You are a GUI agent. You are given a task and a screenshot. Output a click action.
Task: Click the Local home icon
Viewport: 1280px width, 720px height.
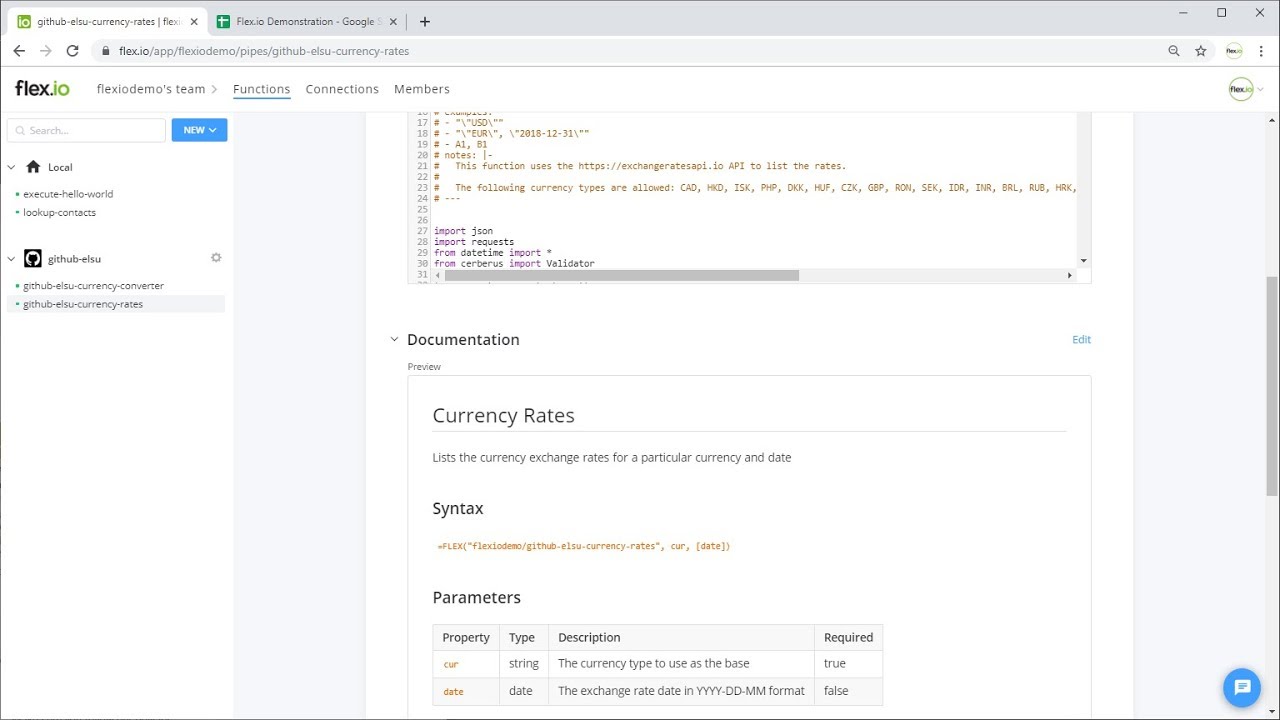(x=33, y=167)
